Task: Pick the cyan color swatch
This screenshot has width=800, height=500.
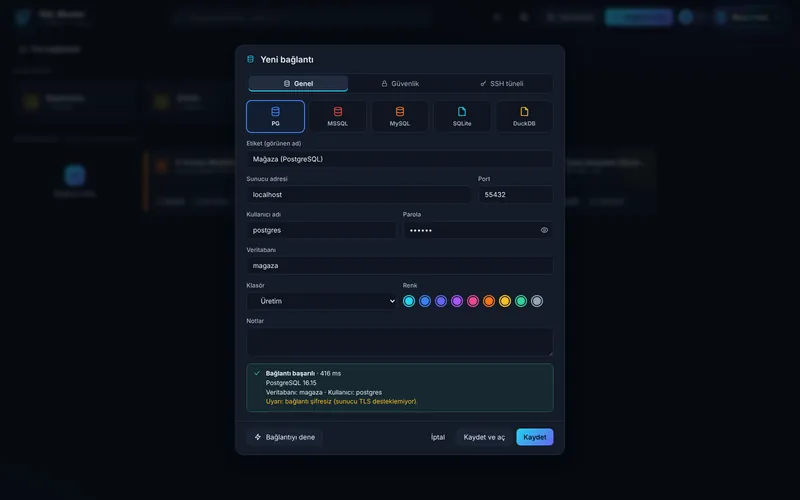Action: 409,301
